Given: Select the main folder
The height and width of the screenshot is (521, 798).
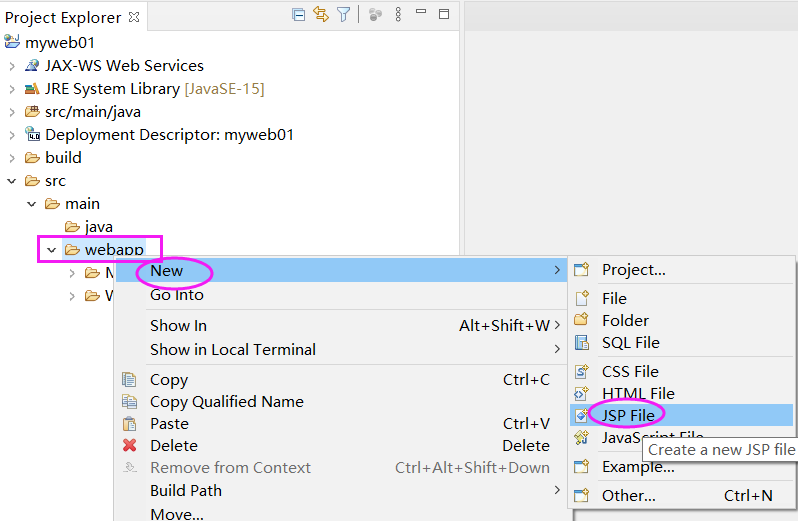Looking at the screenshot, I should (82, 204).
